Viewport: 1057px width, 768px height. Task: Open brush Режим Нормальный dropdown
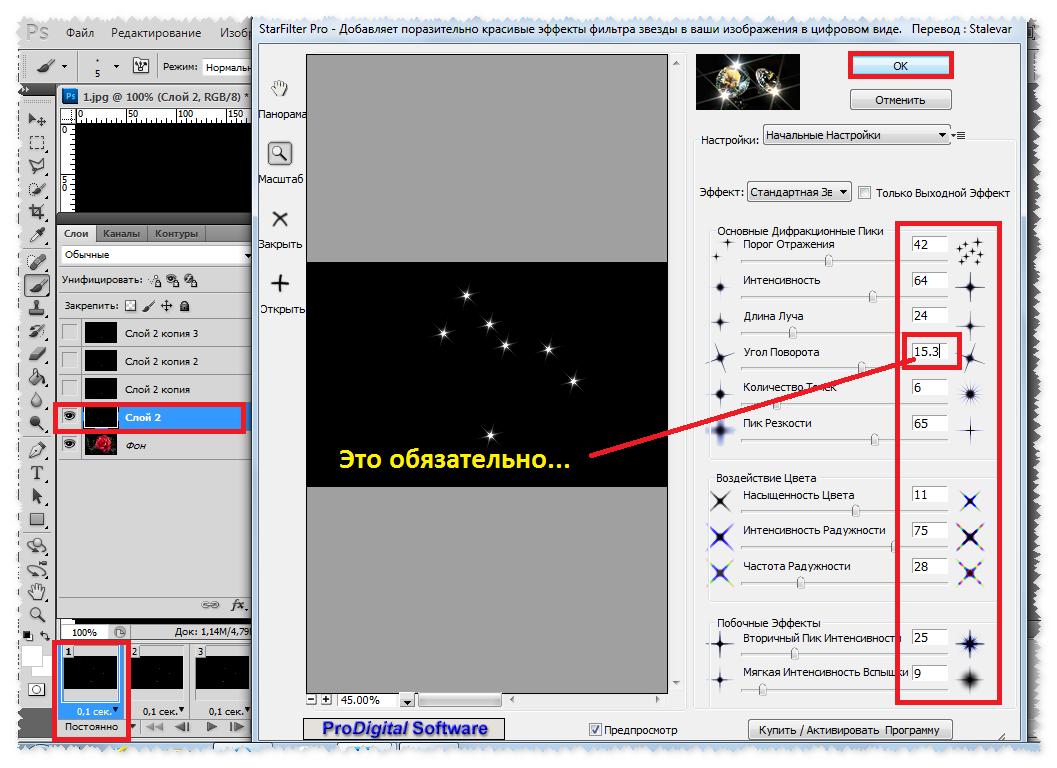point(227,67)
